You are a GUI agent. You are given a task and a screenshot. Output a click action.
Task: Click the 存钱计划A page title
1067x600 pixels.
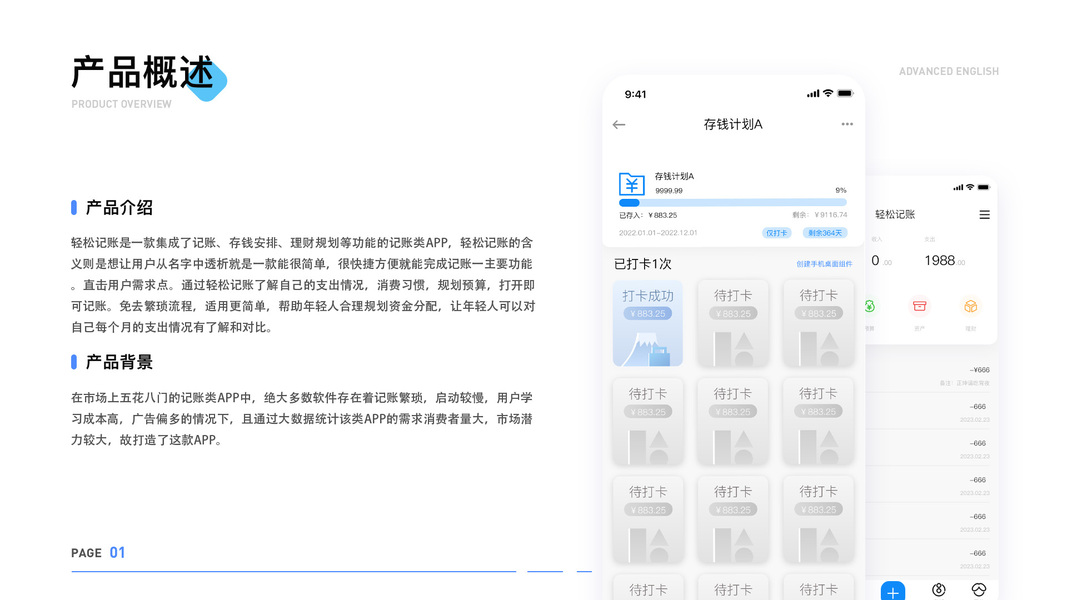[x=733, y=124]
